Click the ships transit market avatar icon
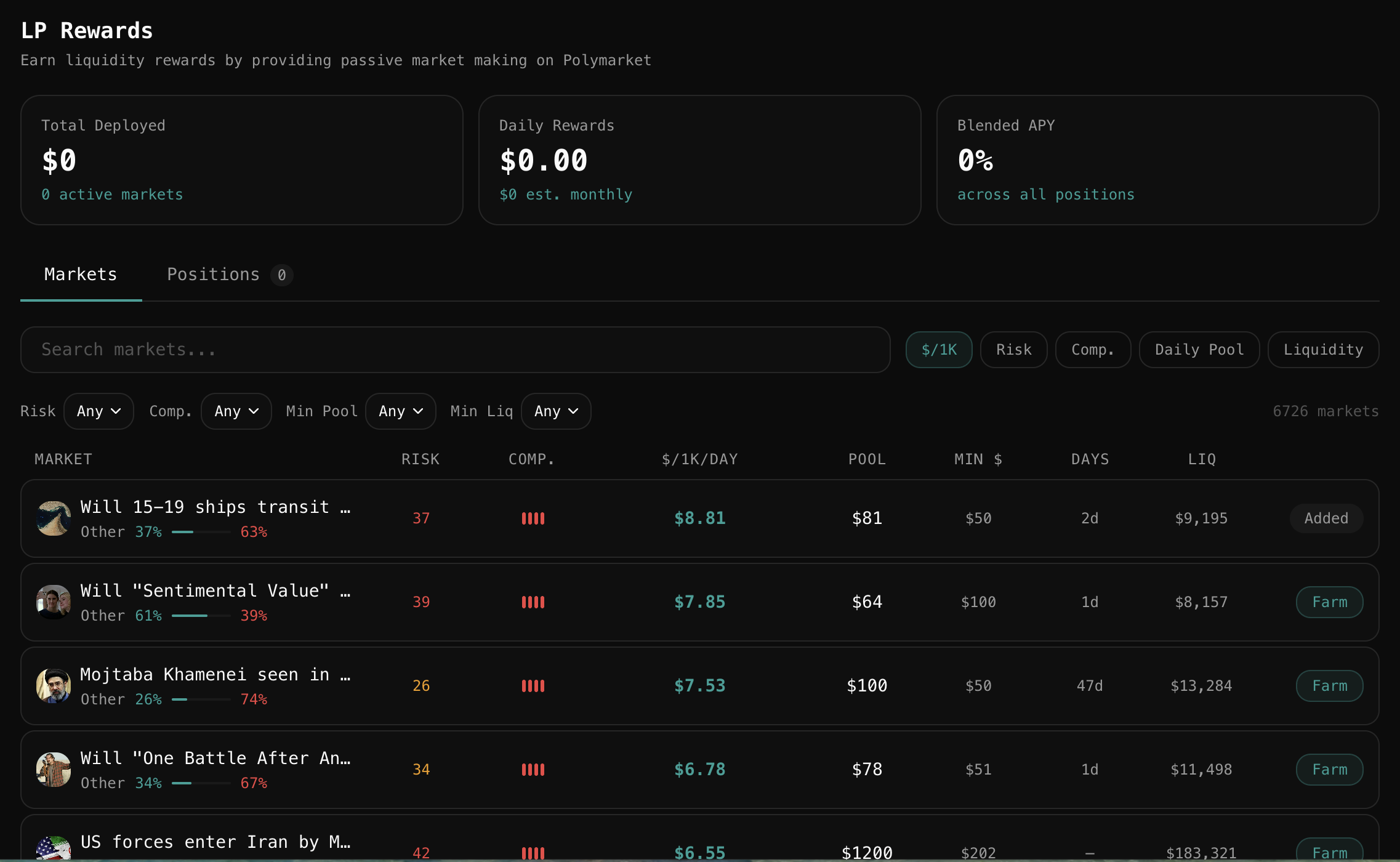The width and height of the screenshot is (1400, 862). pos(54,518)
